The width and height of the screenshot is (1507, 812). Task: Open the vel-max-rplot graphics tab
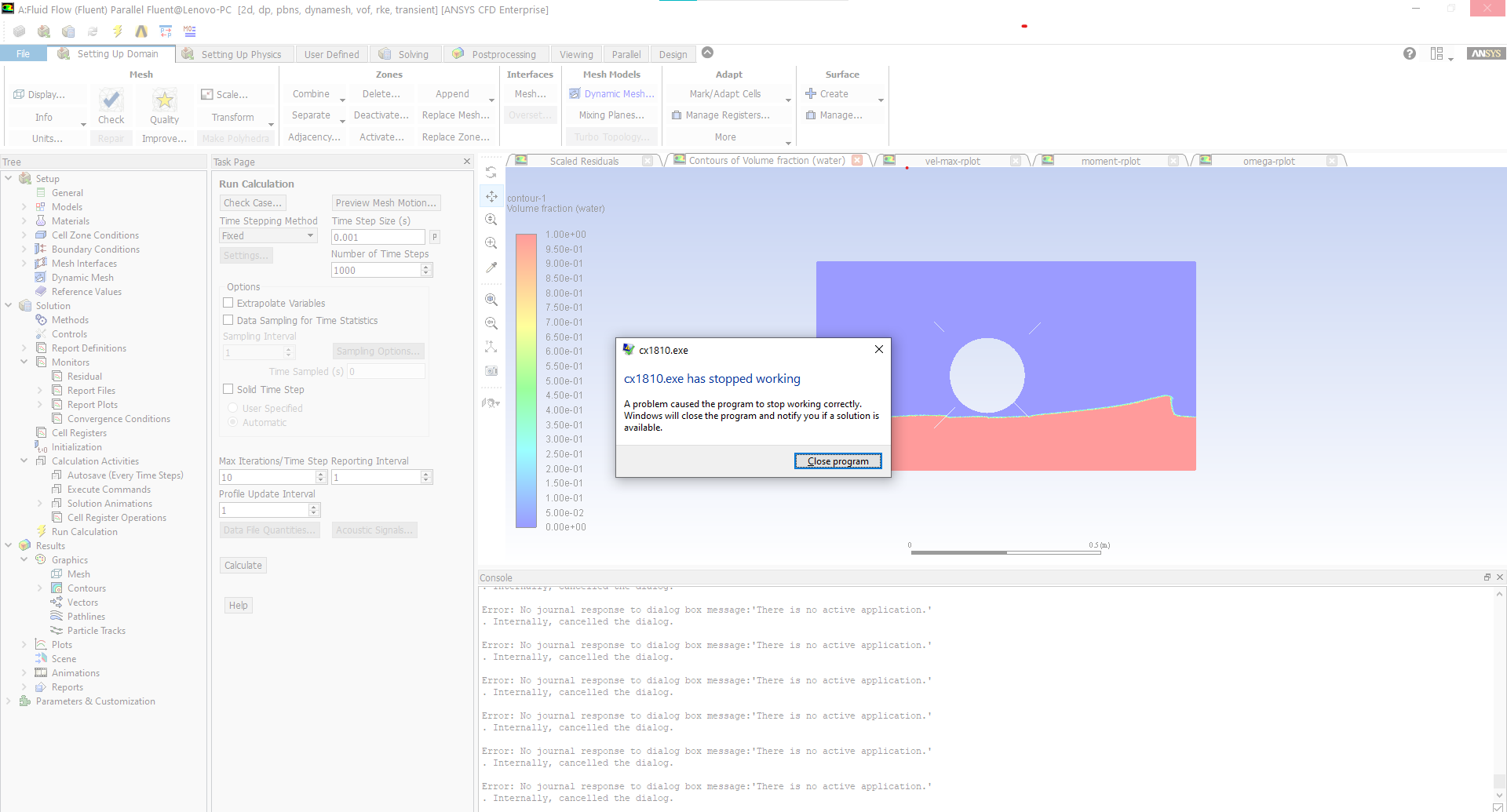point(952,161)
